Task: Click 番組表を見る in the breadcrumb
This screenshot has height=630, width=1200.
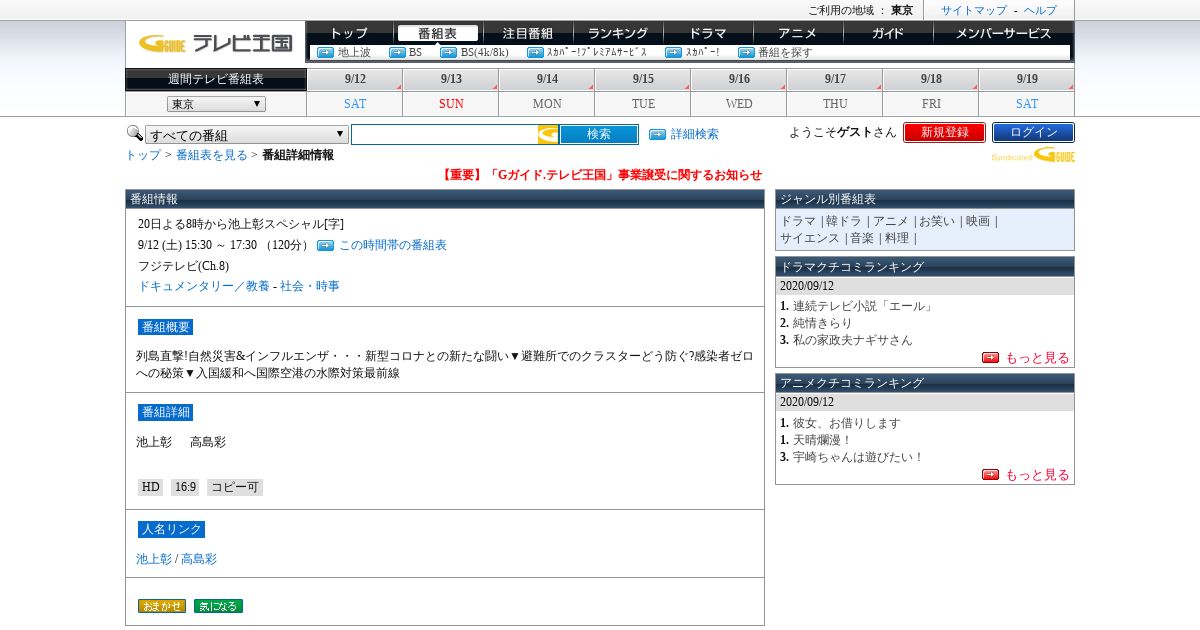Action: [x=212, y=155]
